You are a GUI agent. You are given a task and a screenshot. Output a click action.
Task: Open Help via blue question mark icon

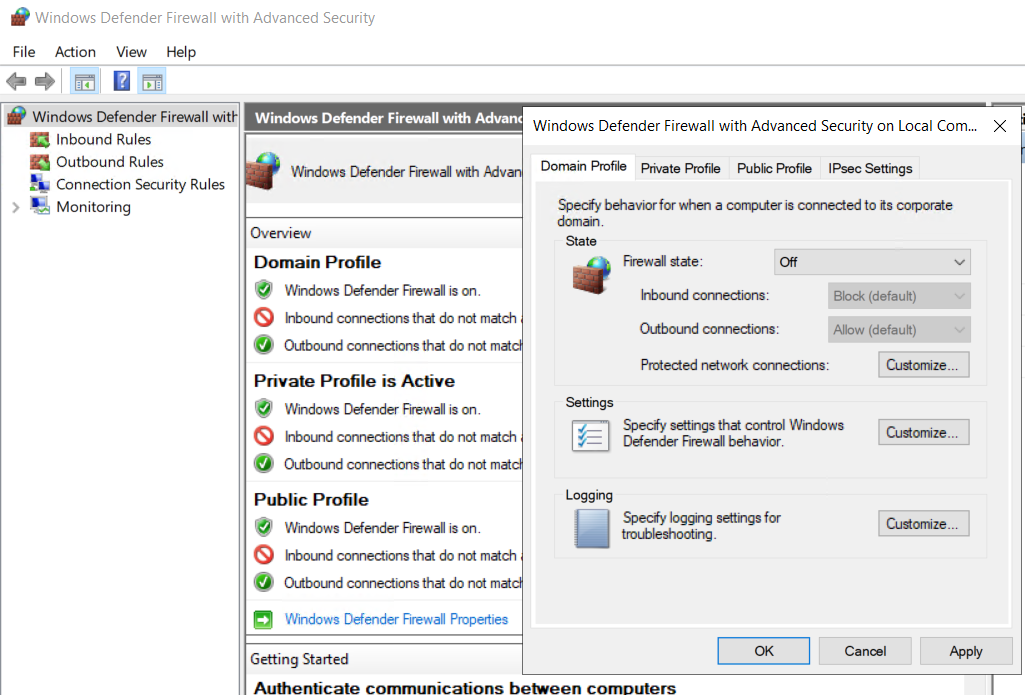point(122,81)
